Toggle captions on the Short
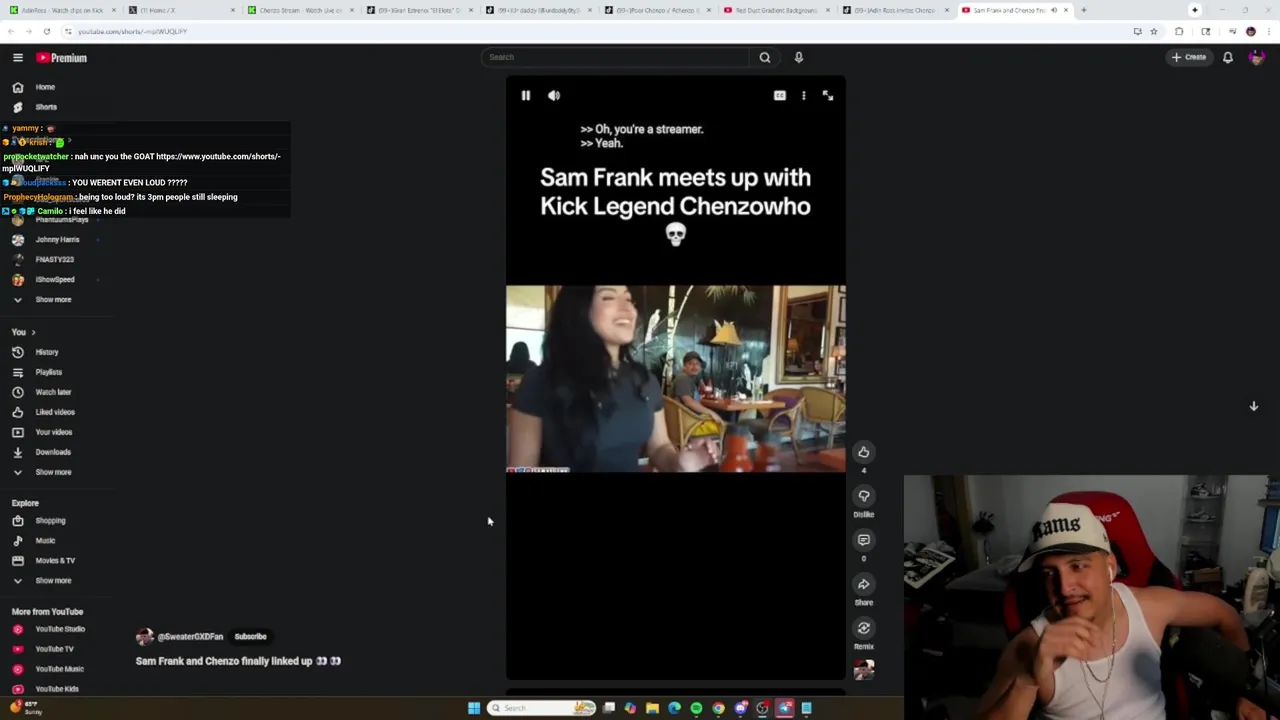This screenshot has height=720, width=1280. 780,95
